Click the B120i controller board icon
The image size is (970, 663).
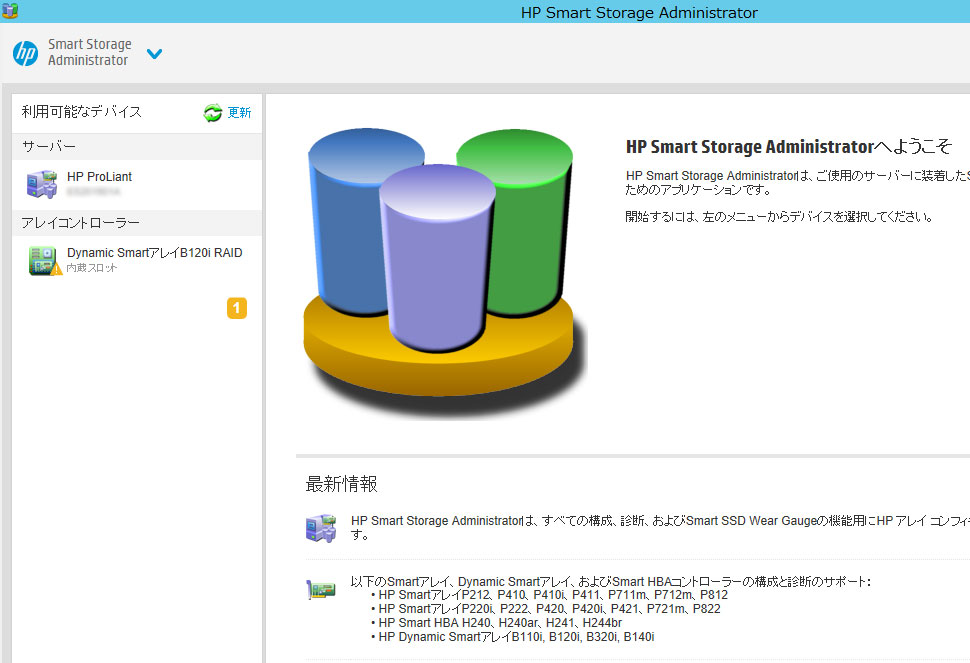click(45, 260)
